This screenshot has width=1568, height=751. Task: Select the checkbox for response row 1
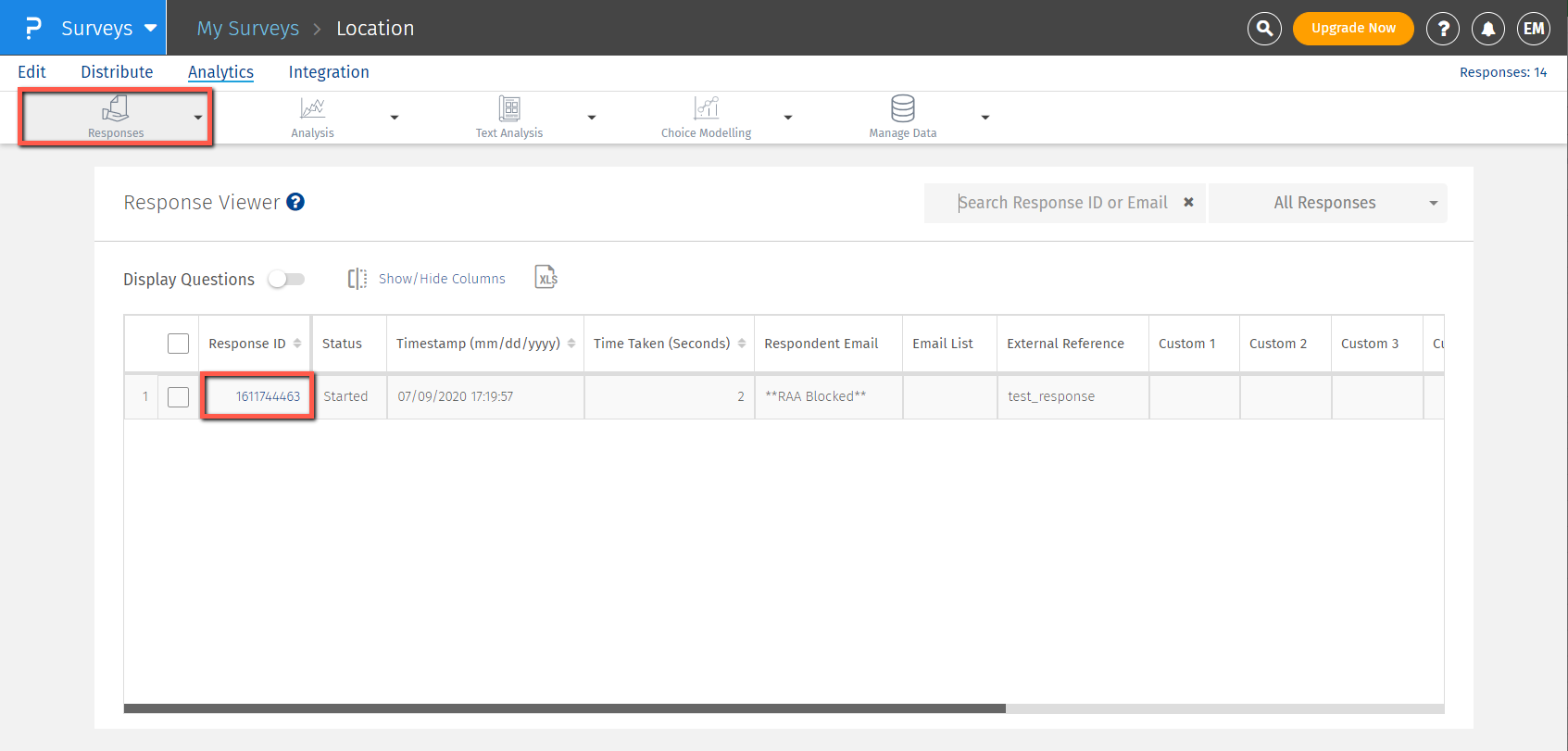coord(178,397)
